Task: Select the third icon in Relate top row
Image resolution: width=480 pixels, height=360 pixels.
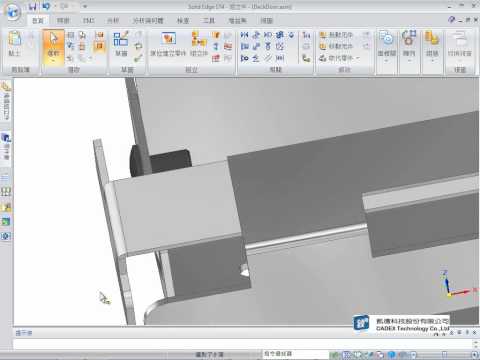Action: click(x=268, y=35)
